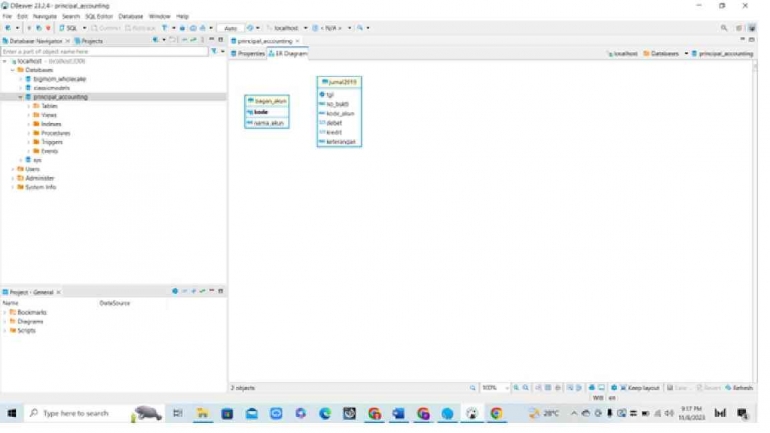Viewport: 770px width, 433px height.
Task: Click the Keep layout button
Action: pyautogui.click(x=639, y=388)
